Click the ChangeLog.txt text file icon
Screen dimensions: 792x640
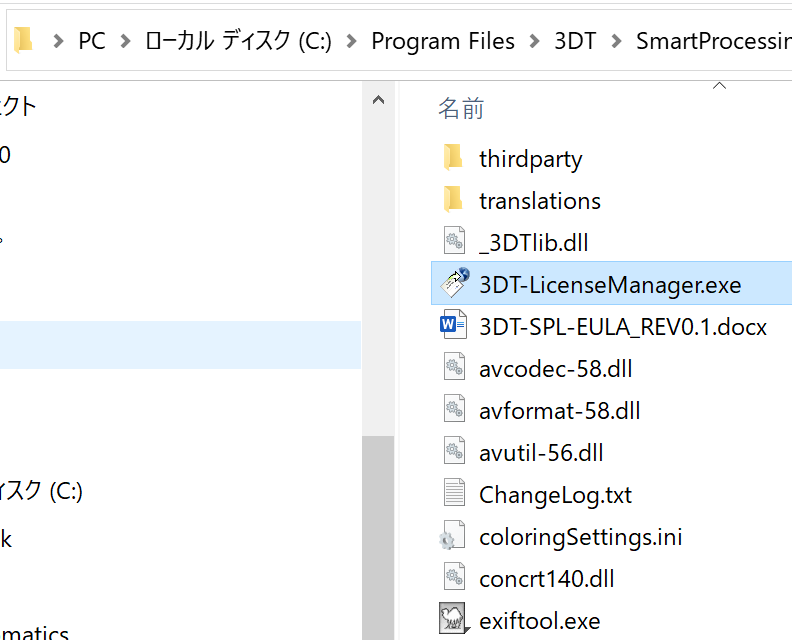454,492
